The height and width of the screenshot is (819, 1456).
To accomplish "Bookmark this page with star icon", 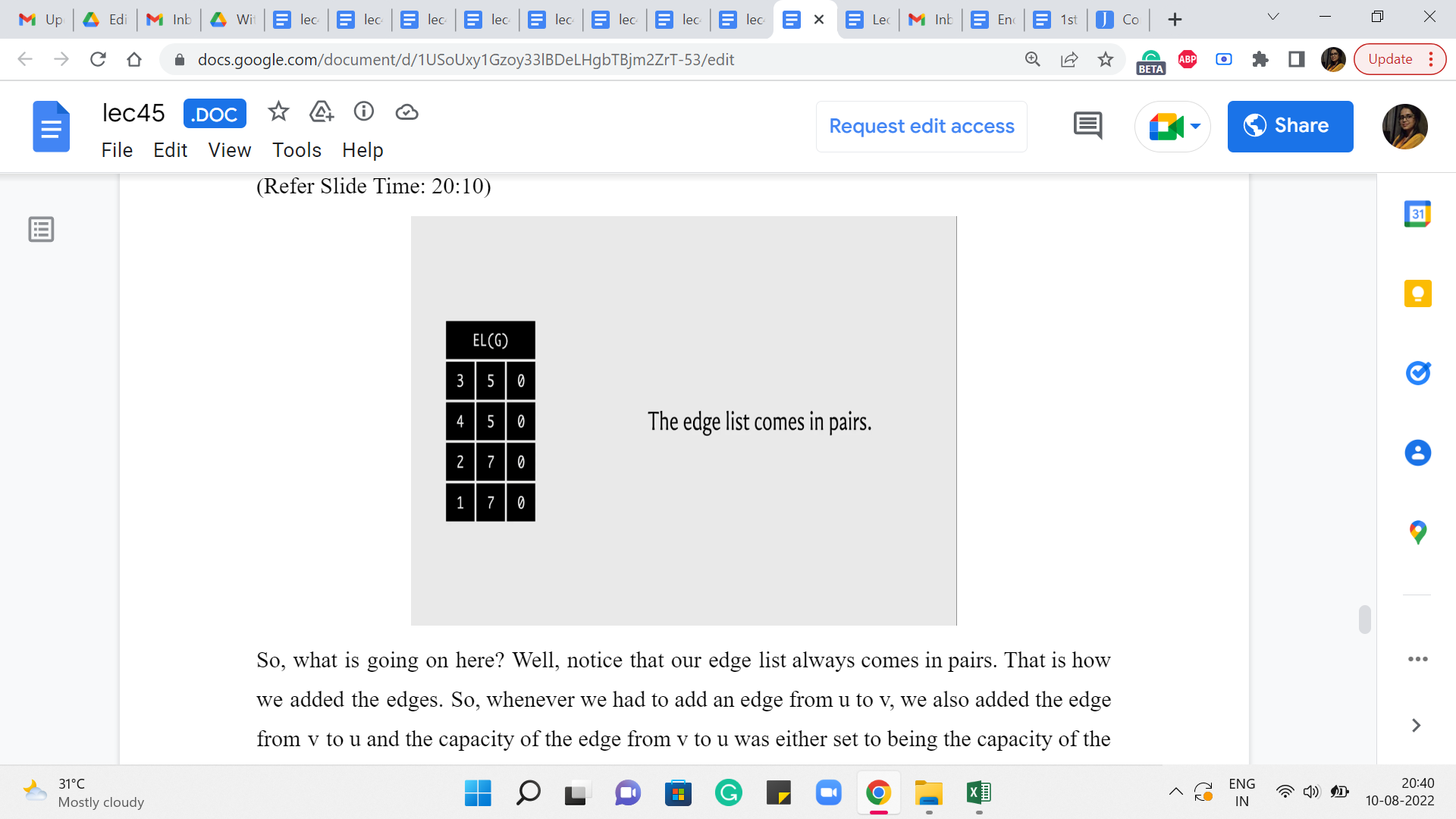I will point(1106,59).
